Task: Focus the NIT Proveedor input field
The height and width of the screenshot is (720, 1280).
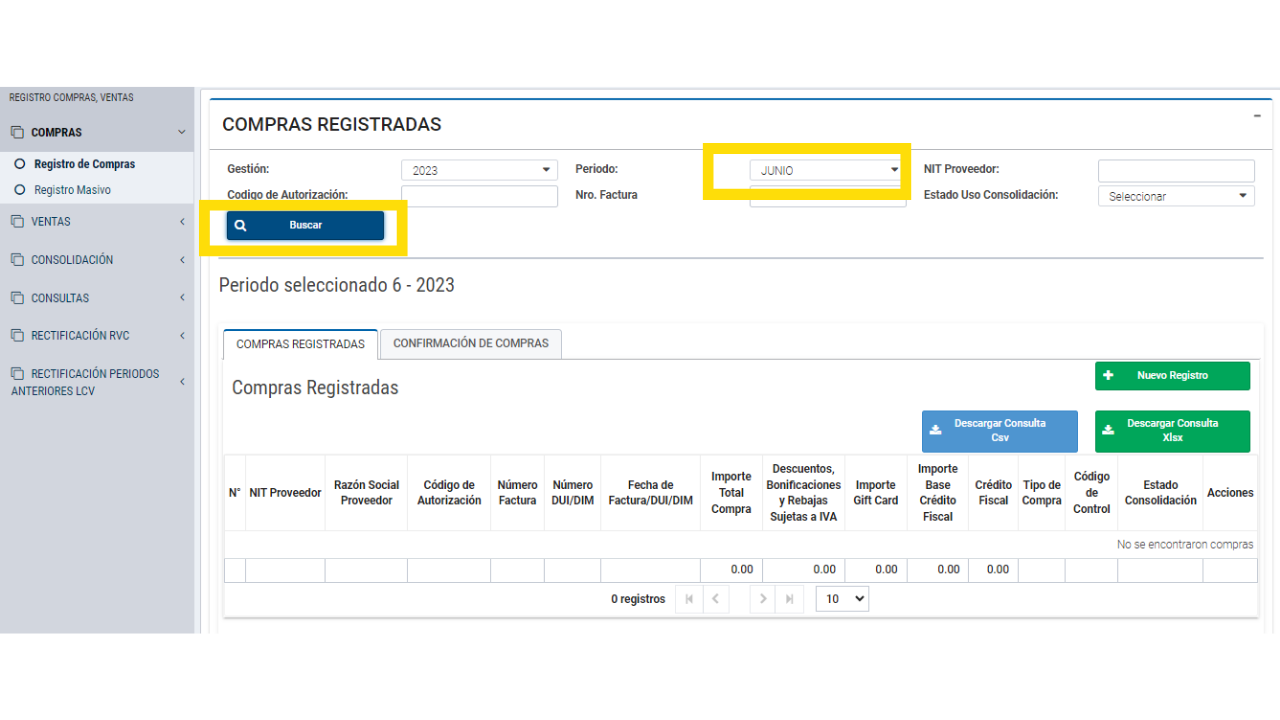Action: (1175, 171)
